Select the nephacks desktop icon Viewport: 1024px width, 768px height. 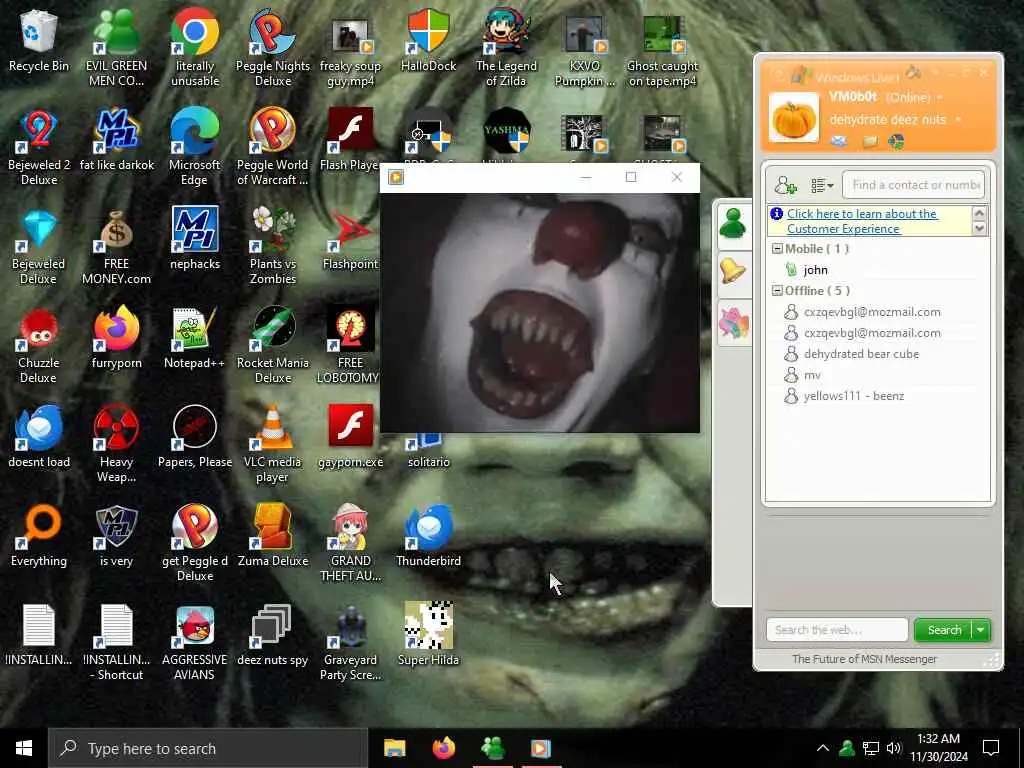click(x=195, y=239)
